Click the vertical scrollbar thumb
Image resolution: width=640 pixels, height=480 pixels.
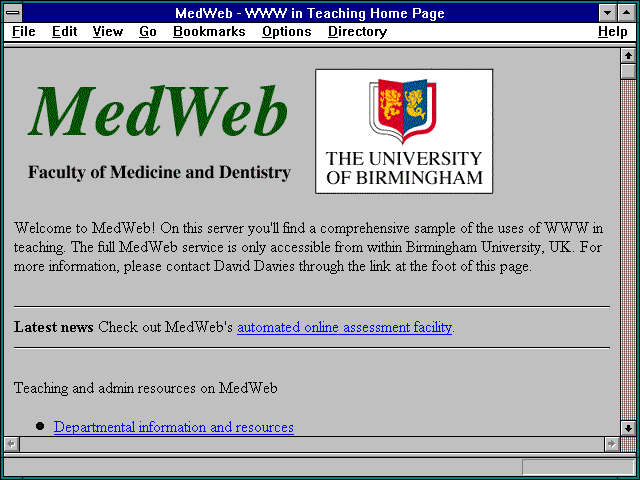pos(628,71)
